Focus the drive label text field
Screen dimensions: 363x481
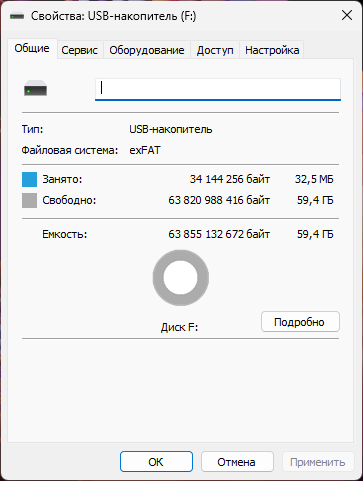tap(218, 89)
